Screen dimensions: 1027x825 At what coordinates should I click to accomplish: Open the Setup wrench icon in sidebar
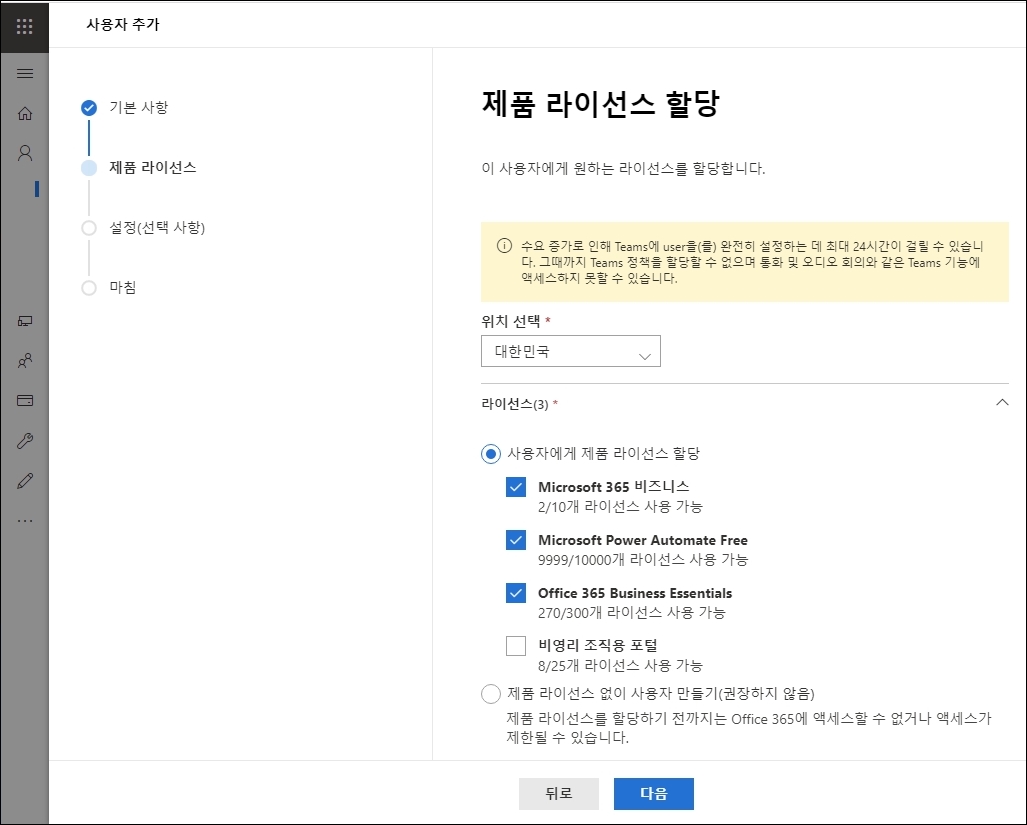[25, 441]
